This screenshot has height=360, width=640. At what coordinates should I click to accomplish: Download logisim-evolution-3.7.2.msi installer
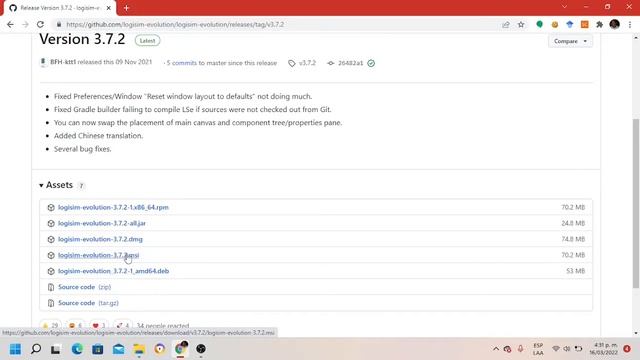click(98, 255)
